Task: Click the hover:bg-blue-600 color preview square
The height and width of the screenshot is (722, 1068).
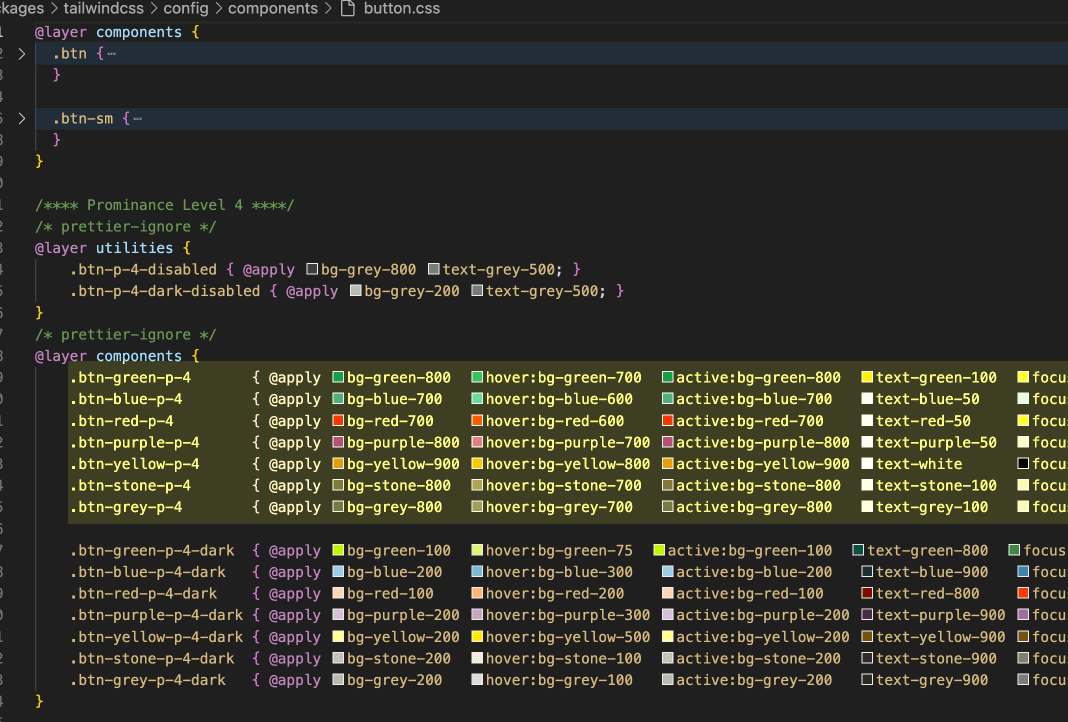Action: (x=477, y=399)
